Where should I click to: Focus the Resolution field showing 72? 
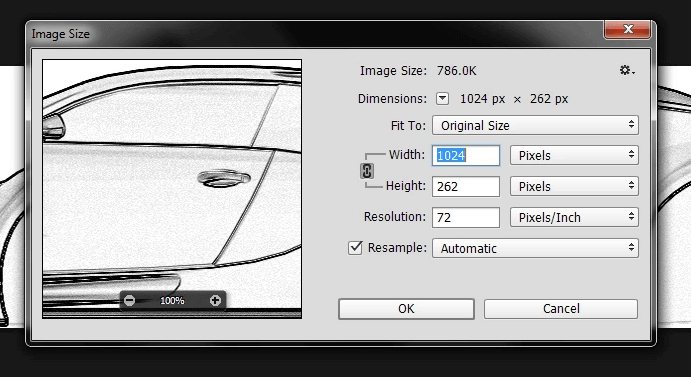[466, 217]
